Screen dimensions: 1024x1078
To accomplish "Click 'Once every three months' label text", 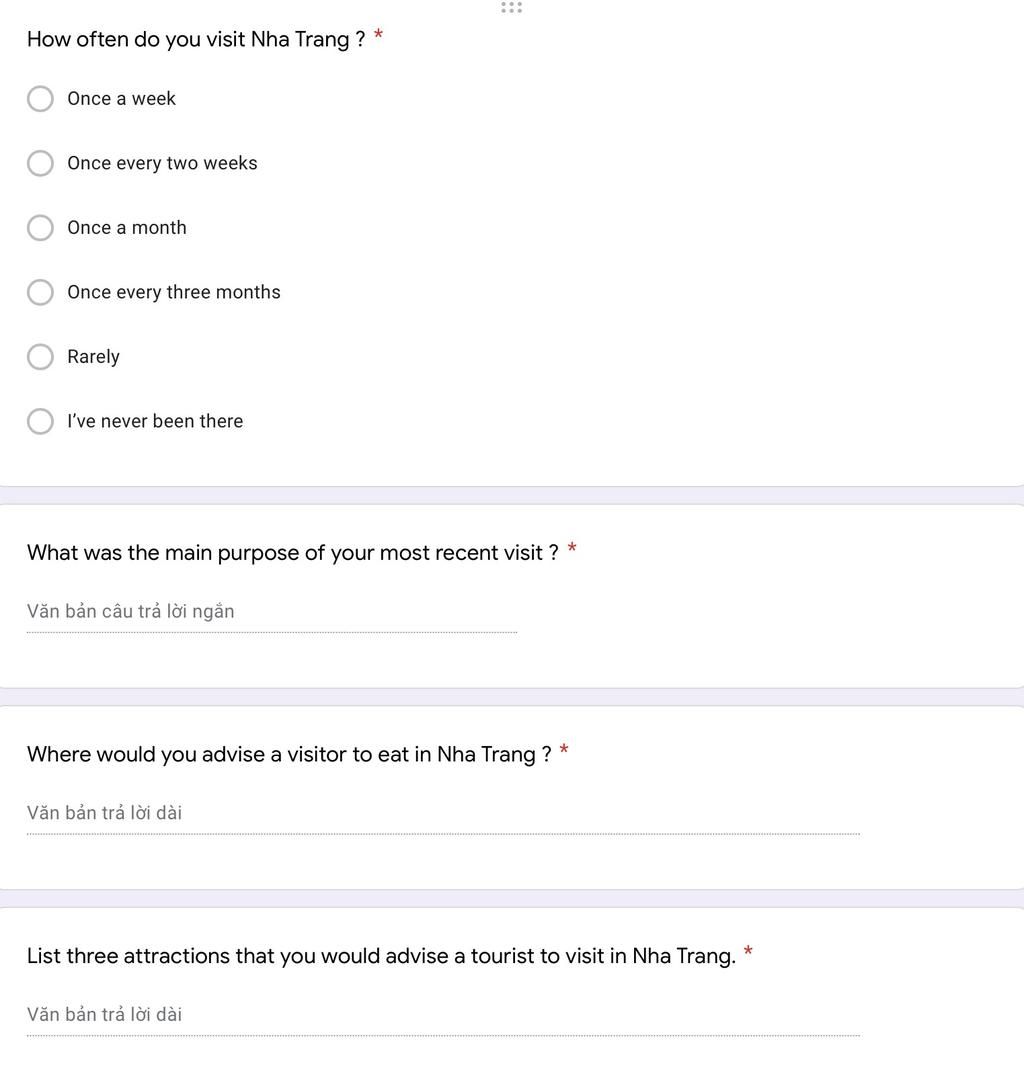I will (x=174, y=292).
